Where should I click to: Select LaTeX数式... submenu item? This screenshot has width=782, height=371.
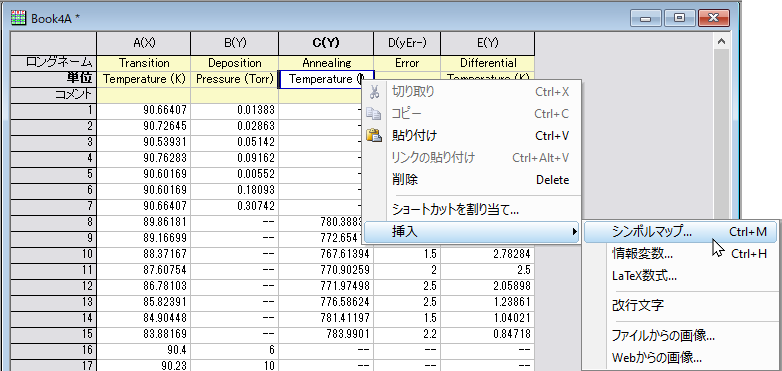[680, 275]
